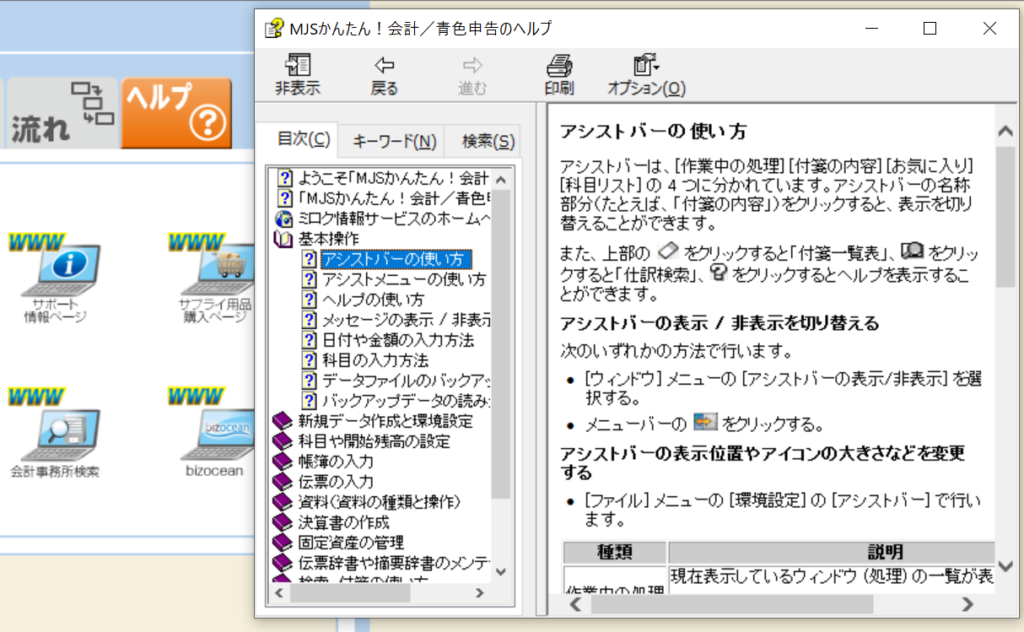Click the 付箋 tag icon in article text
Image resolution: width=1024 pixels, height=632 pixels.
click(x=667, y=251)
